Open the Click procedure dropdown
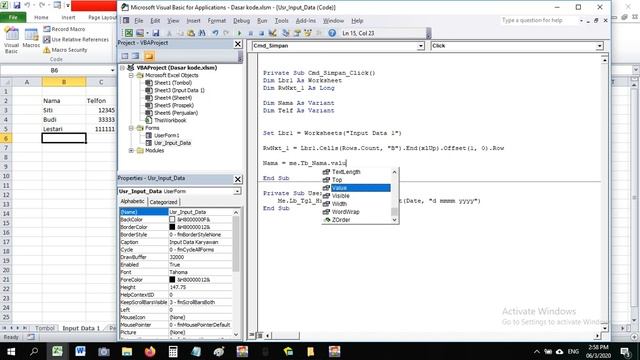640x360 pixels. [599, 46]
